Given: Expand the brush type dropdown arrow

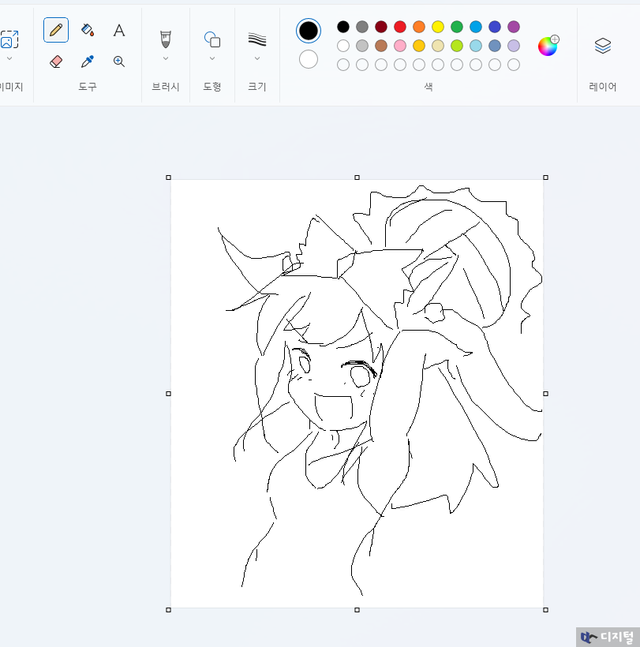Looking at the screenshot, I should click(165, 59).
